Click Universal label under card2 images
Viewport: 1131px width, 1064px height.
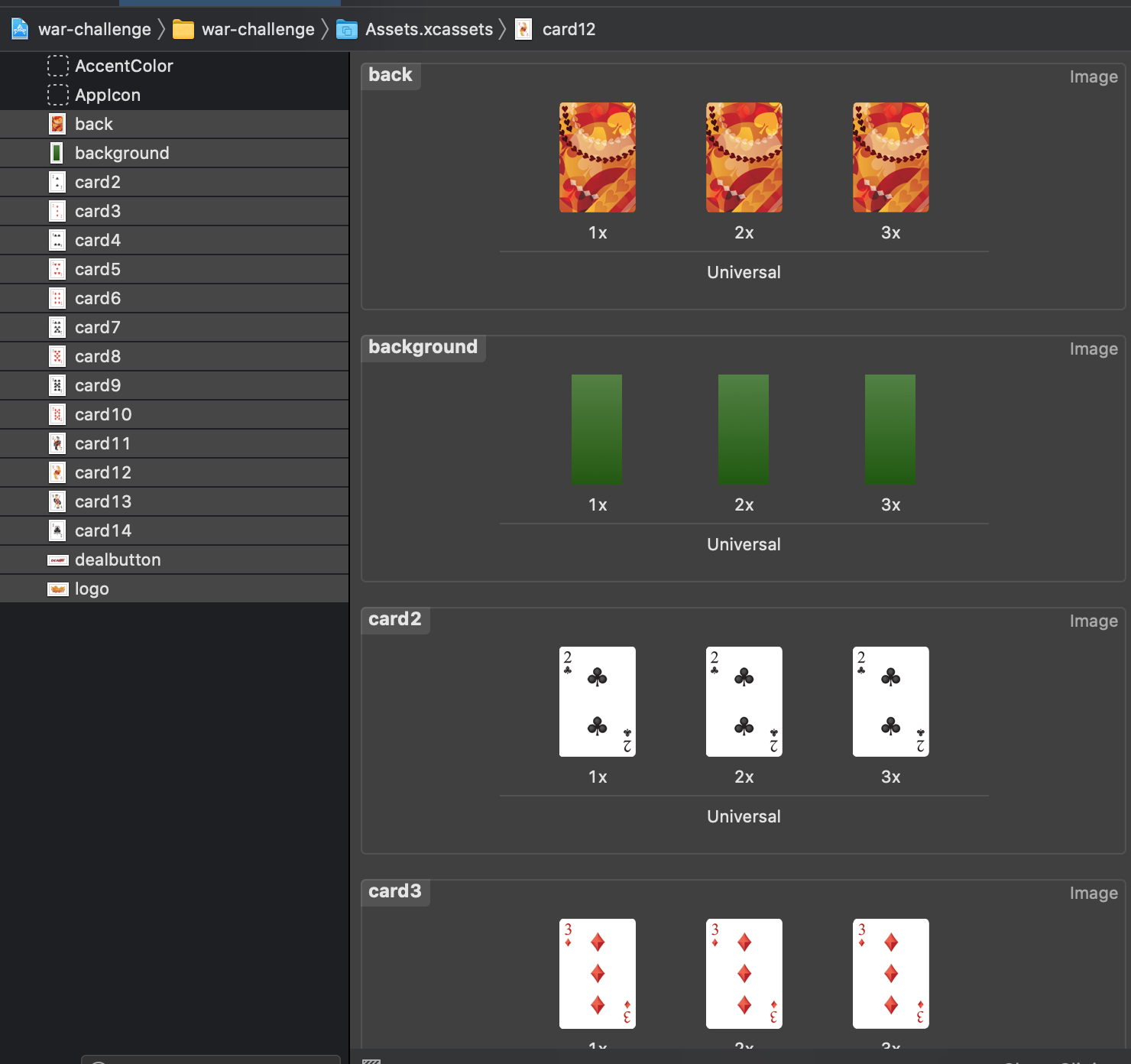[x=744, y=816]
